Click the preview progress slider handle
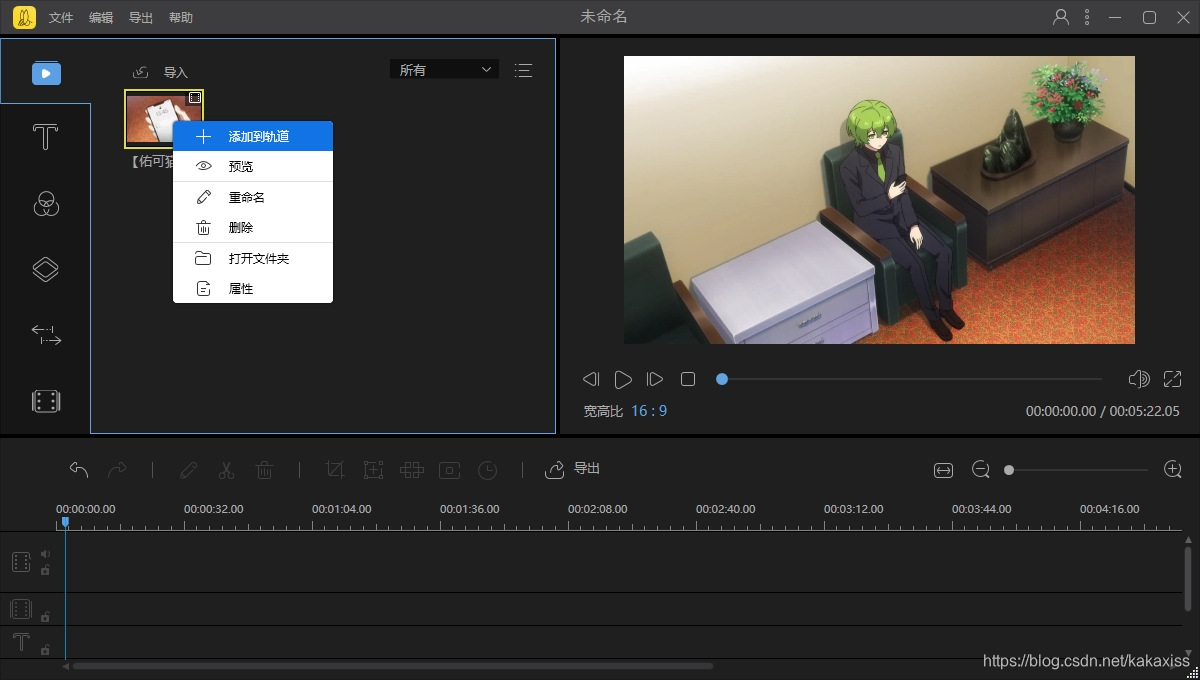1200x680 pixels. tap(722, 379)
